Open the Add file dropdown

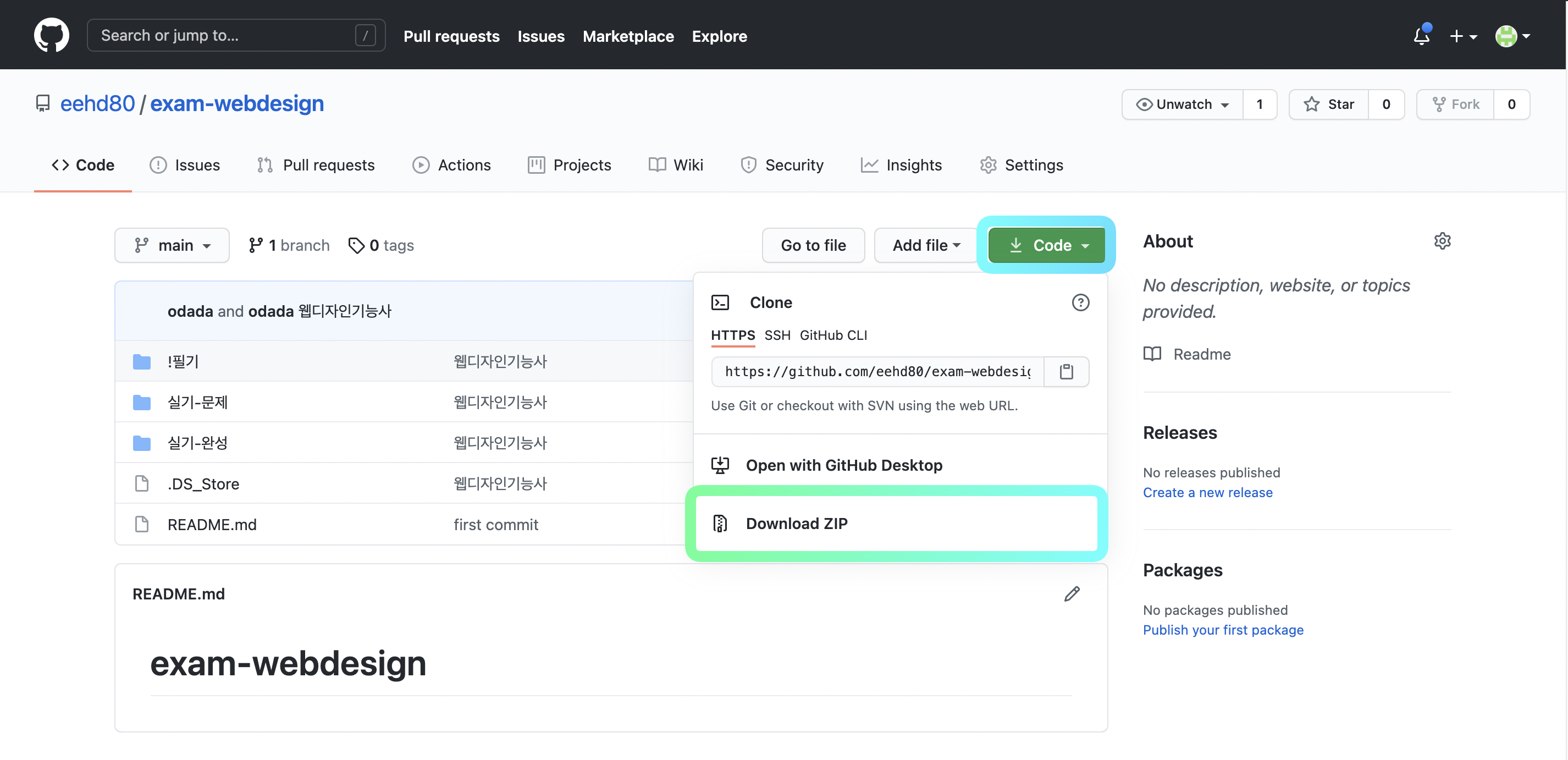point(926,245)
